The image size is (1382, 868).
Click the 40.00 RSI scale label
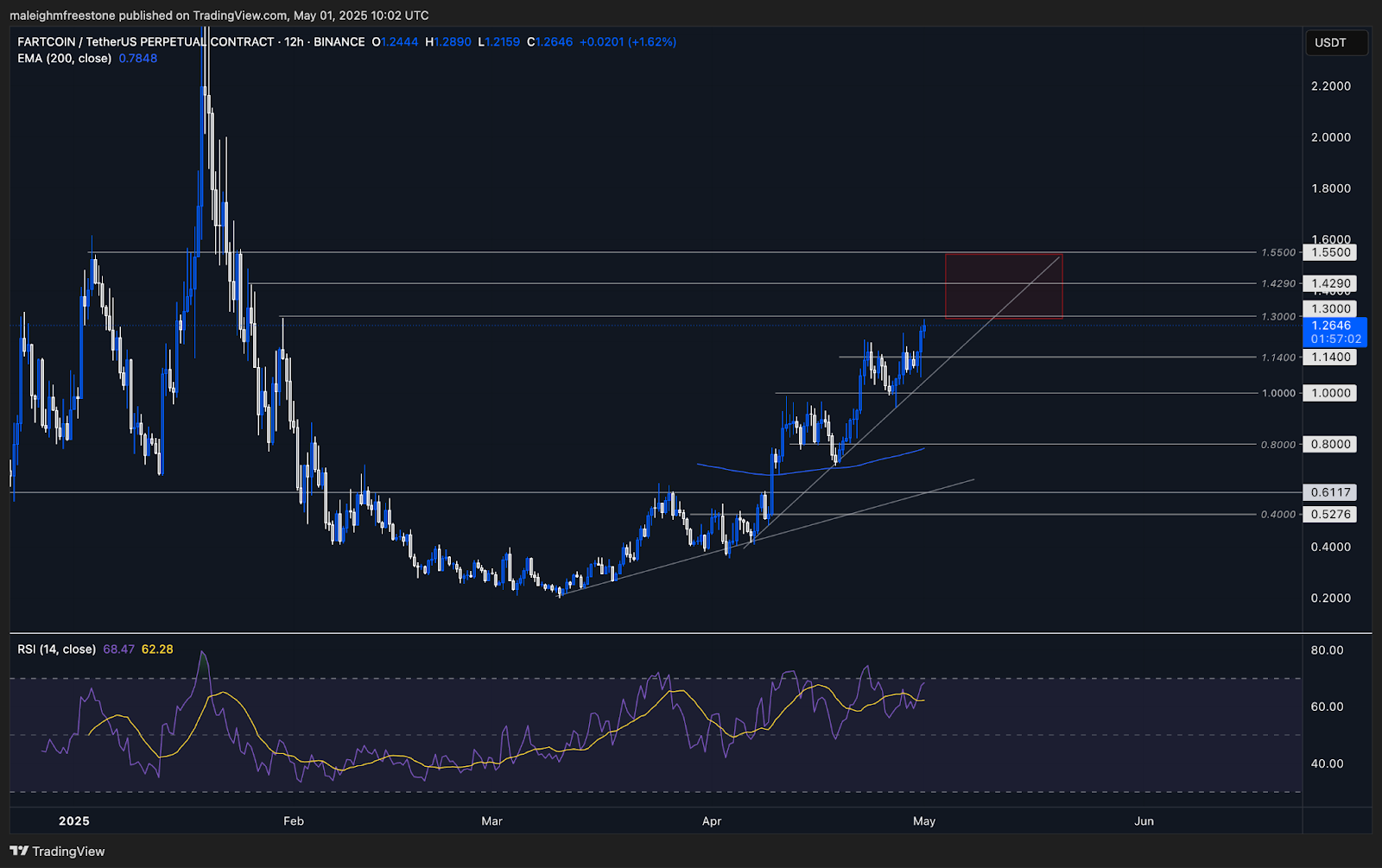[1328, 763]
